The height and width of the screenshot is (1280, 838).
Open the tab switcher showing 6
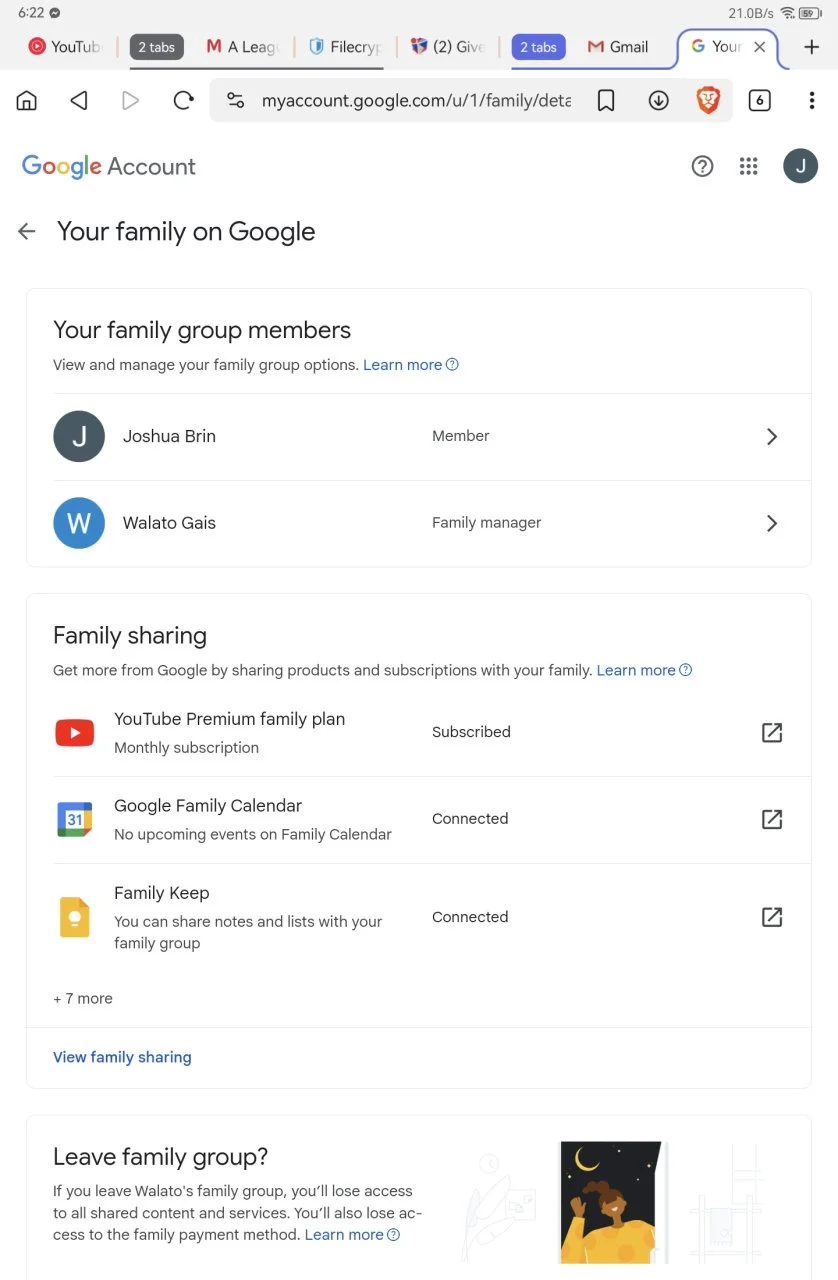pyautogui.click(x=760, y=100)
